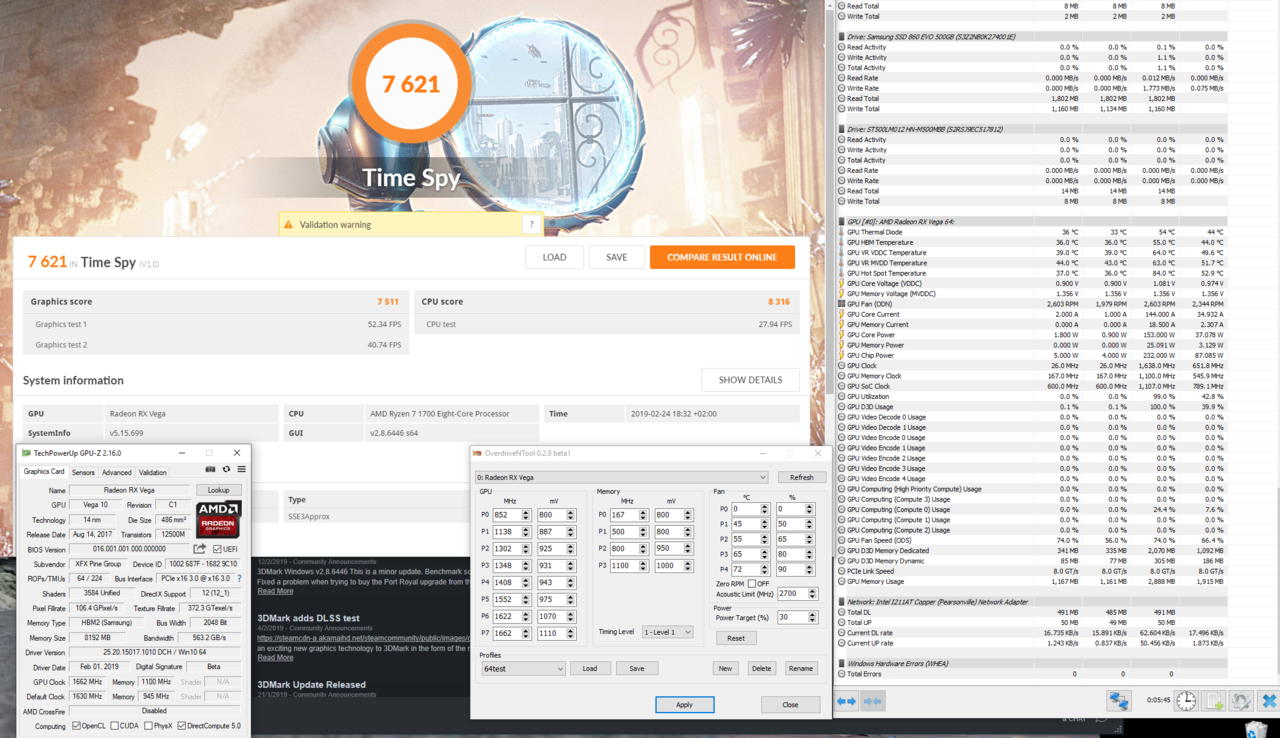This screenshot has width=1280, height=738.
Task: Click GPU-Z refresh icon
Action: click(x=226, y=469)
